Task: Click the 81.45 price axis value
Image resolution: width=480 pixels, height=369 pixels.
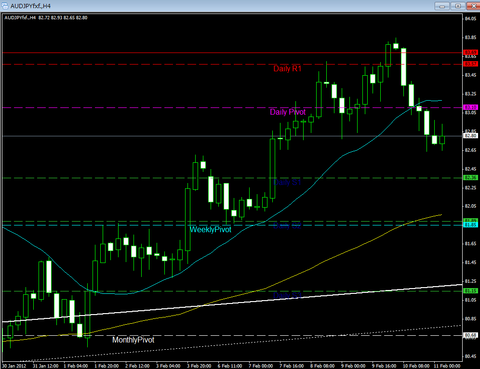Action: 471,262
